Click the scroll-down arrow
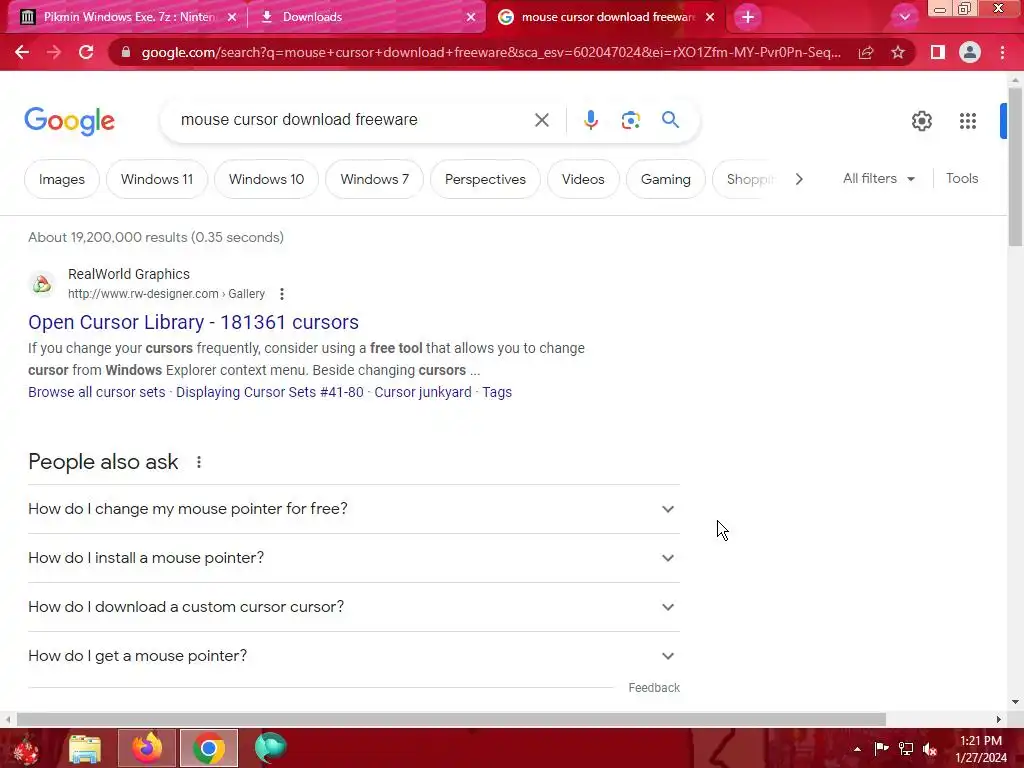 coord(1015,702)
